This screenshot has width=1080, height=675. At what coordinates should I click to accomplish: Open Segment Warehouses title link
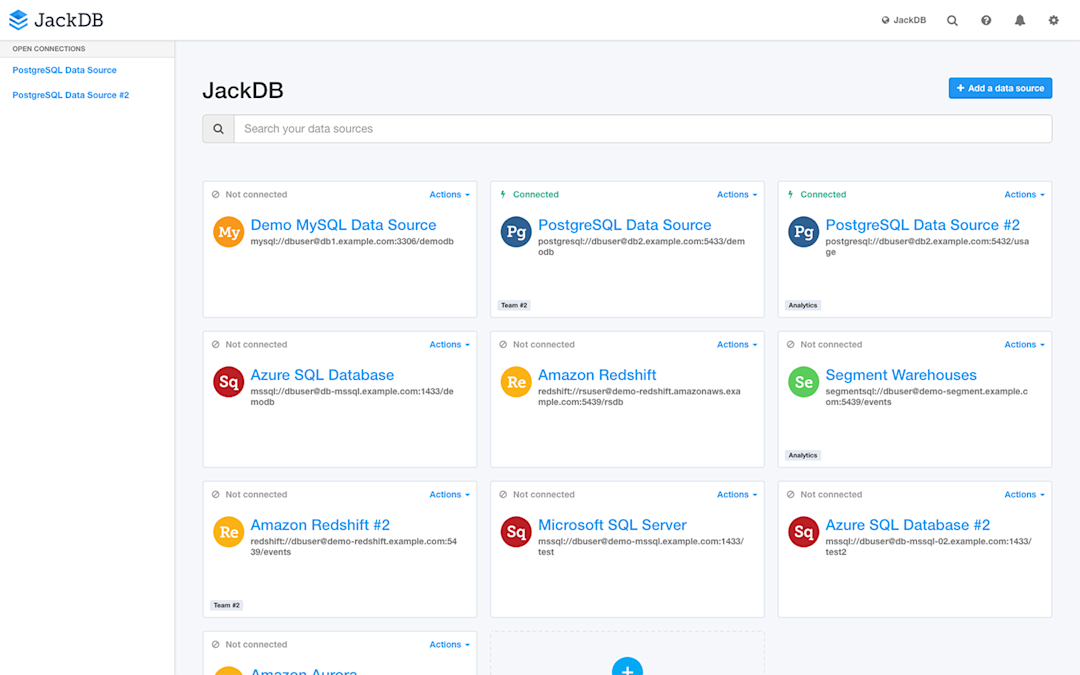click(901, 375)
